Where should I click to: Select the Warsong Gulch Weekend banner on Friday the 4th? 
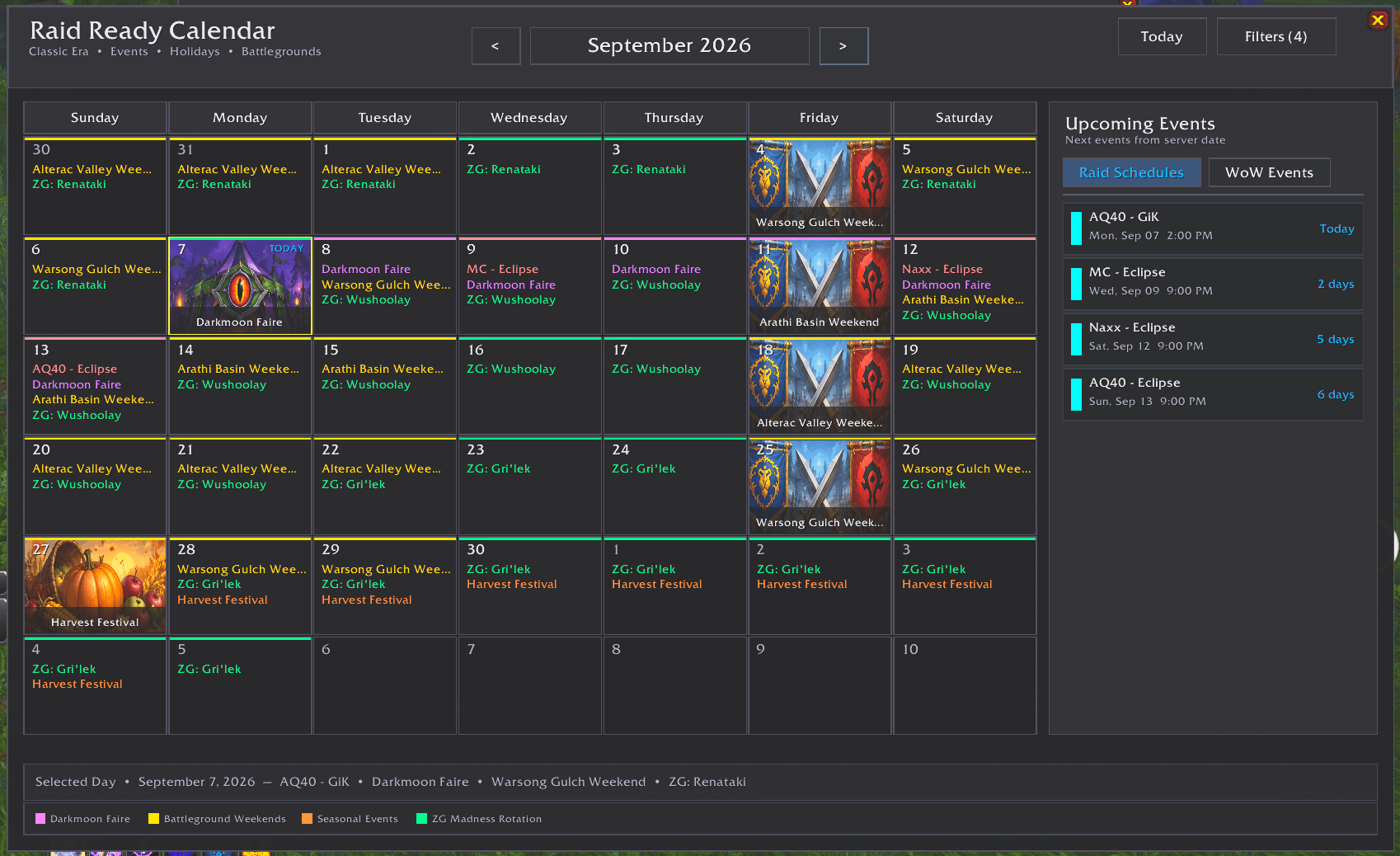click(x=820, y=186)
